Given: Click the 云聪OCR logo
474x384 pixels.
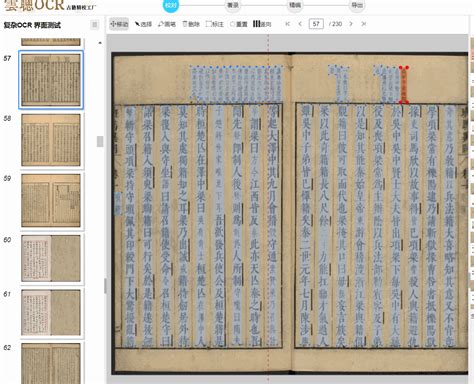Looking at the screenshot, I should click(50, 5).
